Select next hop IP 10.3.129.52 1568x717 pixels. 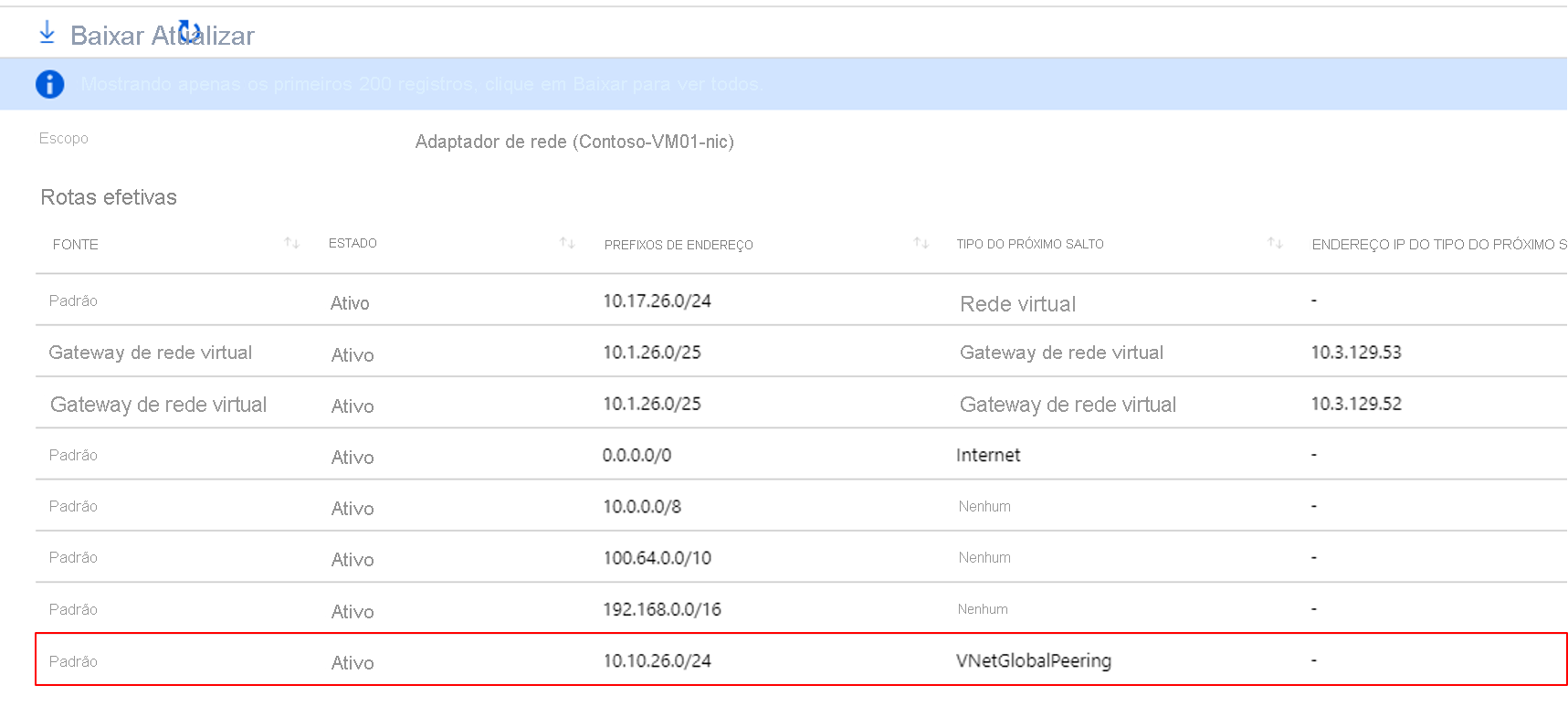(1356, 404)
